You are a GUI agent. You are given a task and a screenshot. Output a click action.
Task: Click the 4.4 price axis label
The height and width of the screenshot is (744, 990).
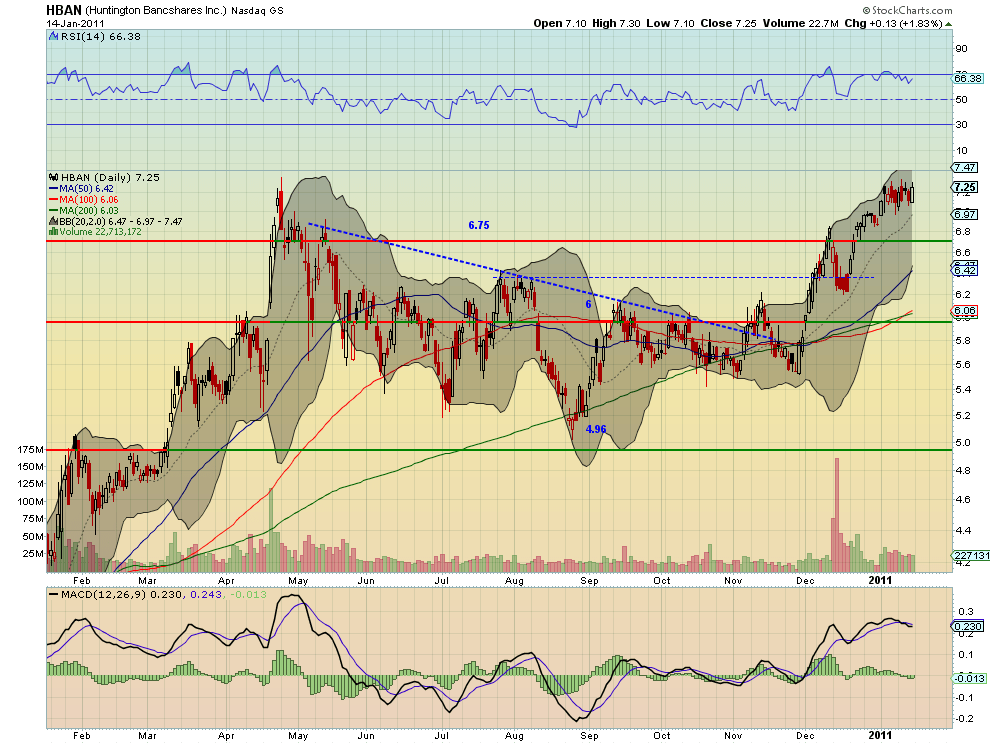point(963,531)
